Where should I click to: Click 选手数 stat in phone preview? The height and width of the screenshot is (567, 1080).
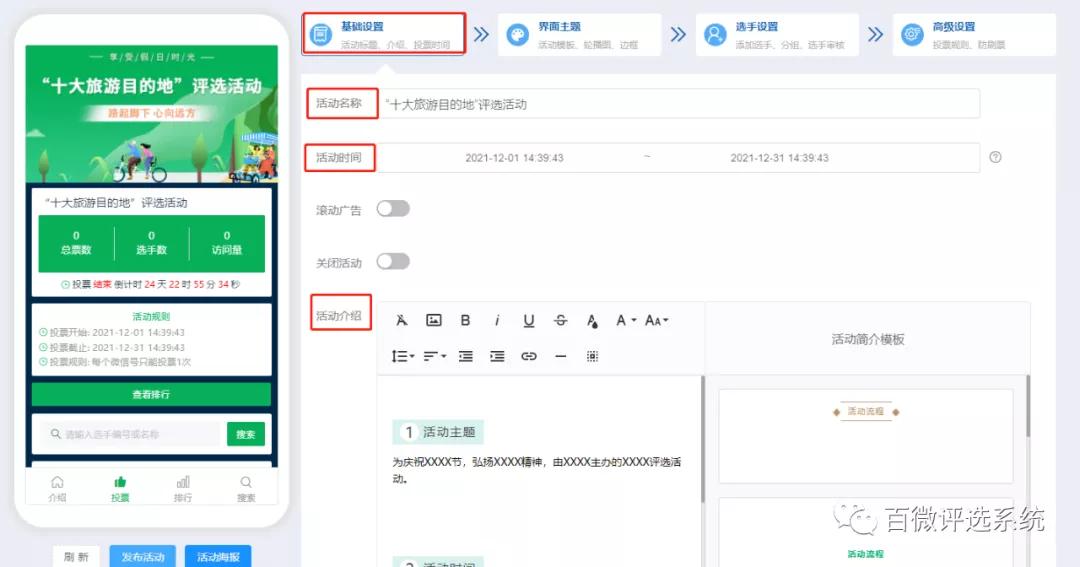click(152, 243)
